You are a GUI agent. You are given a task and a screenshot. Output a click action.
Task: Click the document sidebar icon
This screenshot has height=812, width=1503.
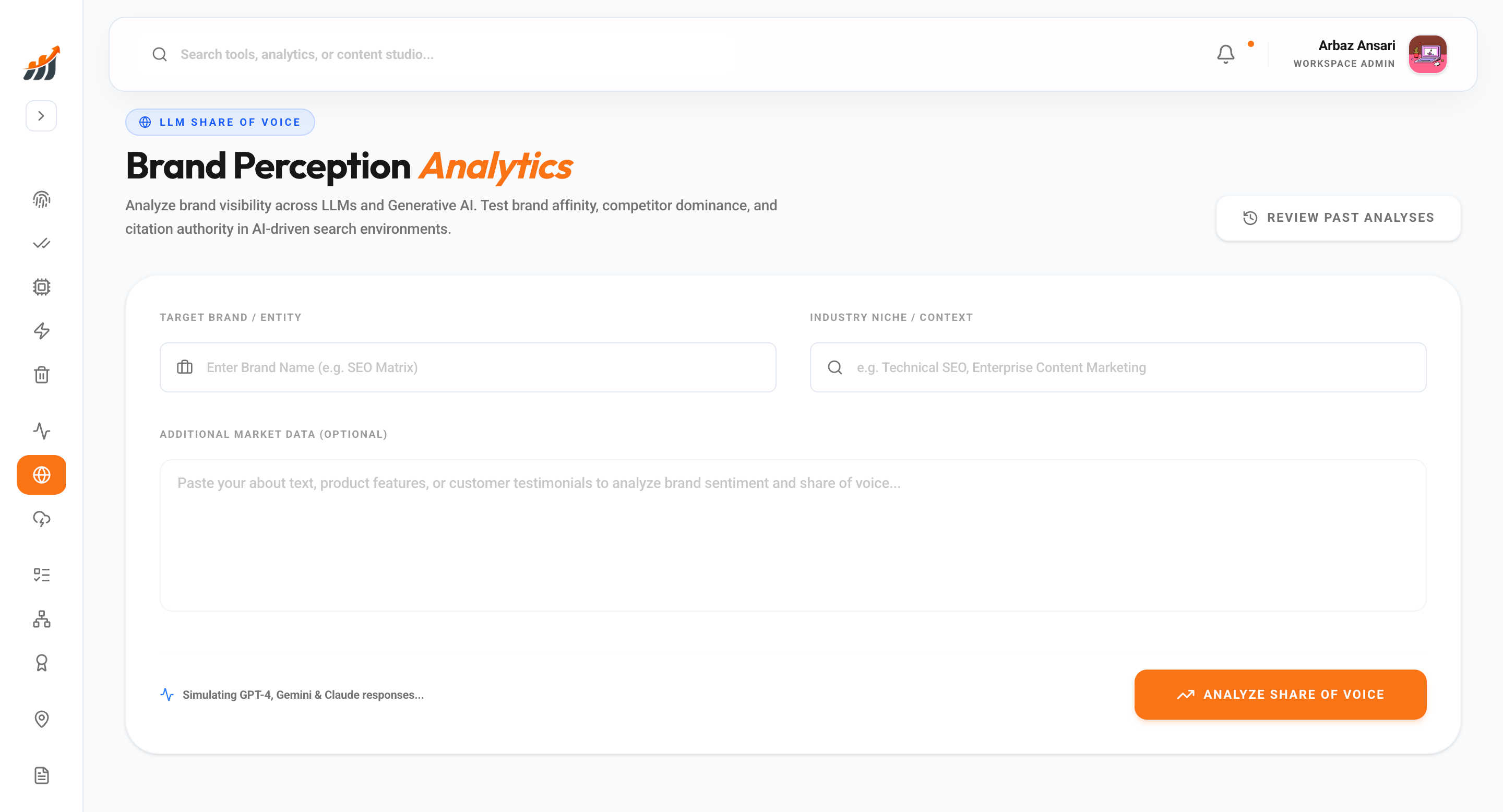[41, 776]
